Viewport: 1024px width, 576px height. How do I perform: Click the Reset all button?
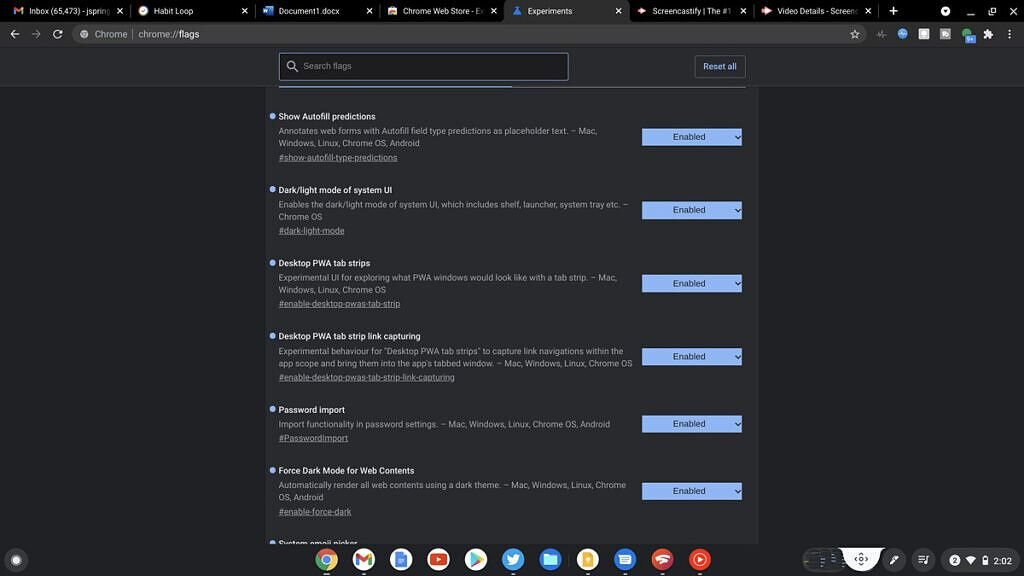(719, 66)
